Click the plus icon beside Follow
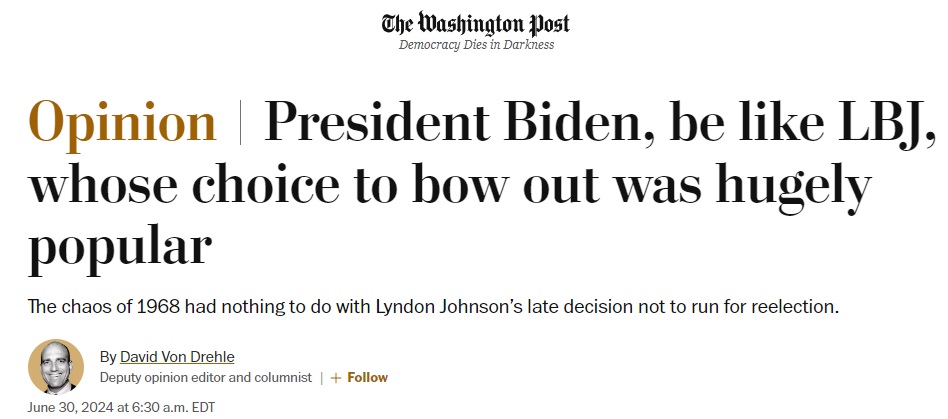The width and height of the screenshot is (948, 419). pos(336,378)
